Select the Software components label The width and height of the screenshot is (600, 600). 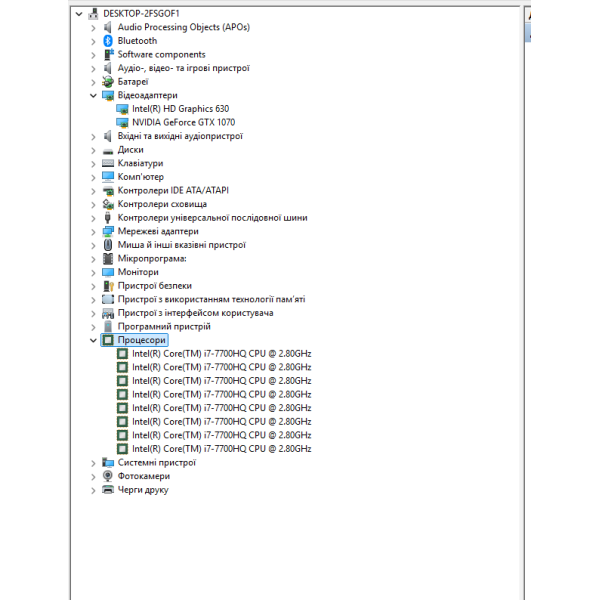(161, 54)
